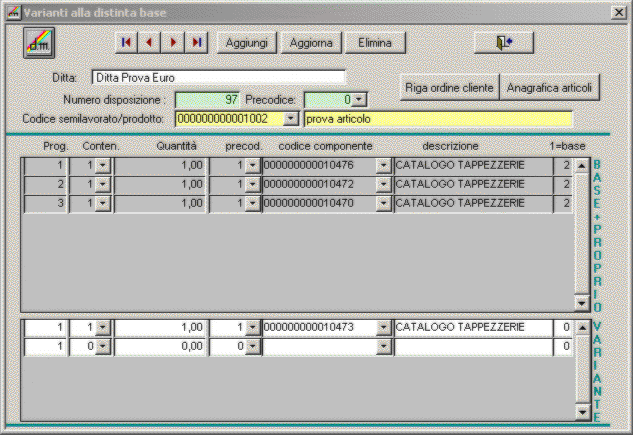This screenshot has width=633, height=435.
Task: Open Codice semilavorato/prodotto dropdown
Action: click(291, 119)
